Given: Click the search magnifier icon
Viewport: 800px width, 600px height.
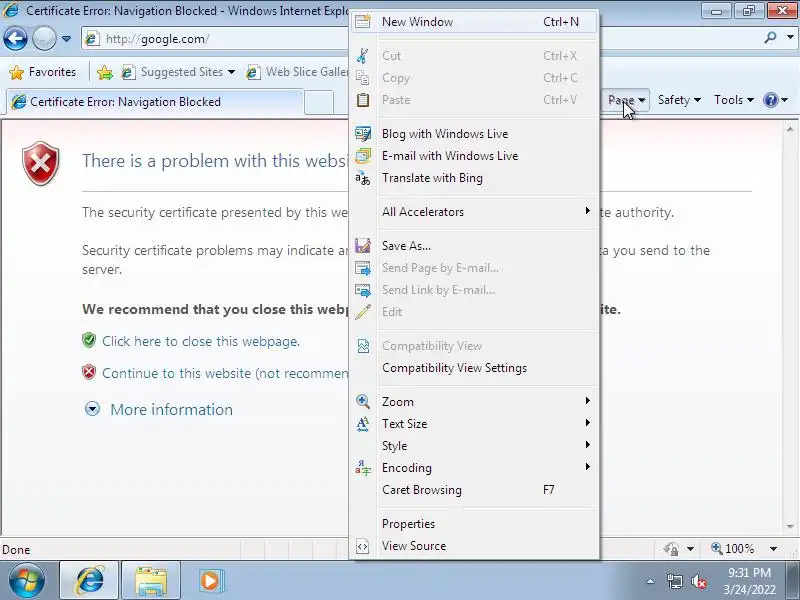Looking at the screenshot, I should [770, 38].
